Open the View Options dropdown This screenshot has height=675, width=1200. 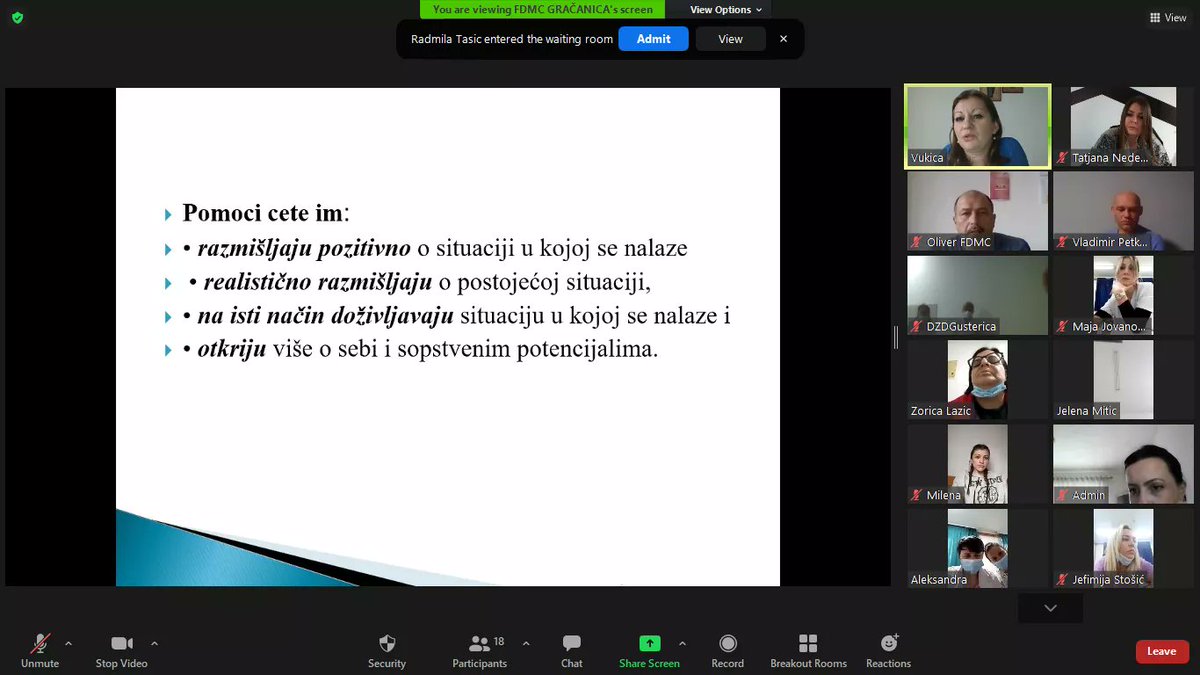point(726,10)
